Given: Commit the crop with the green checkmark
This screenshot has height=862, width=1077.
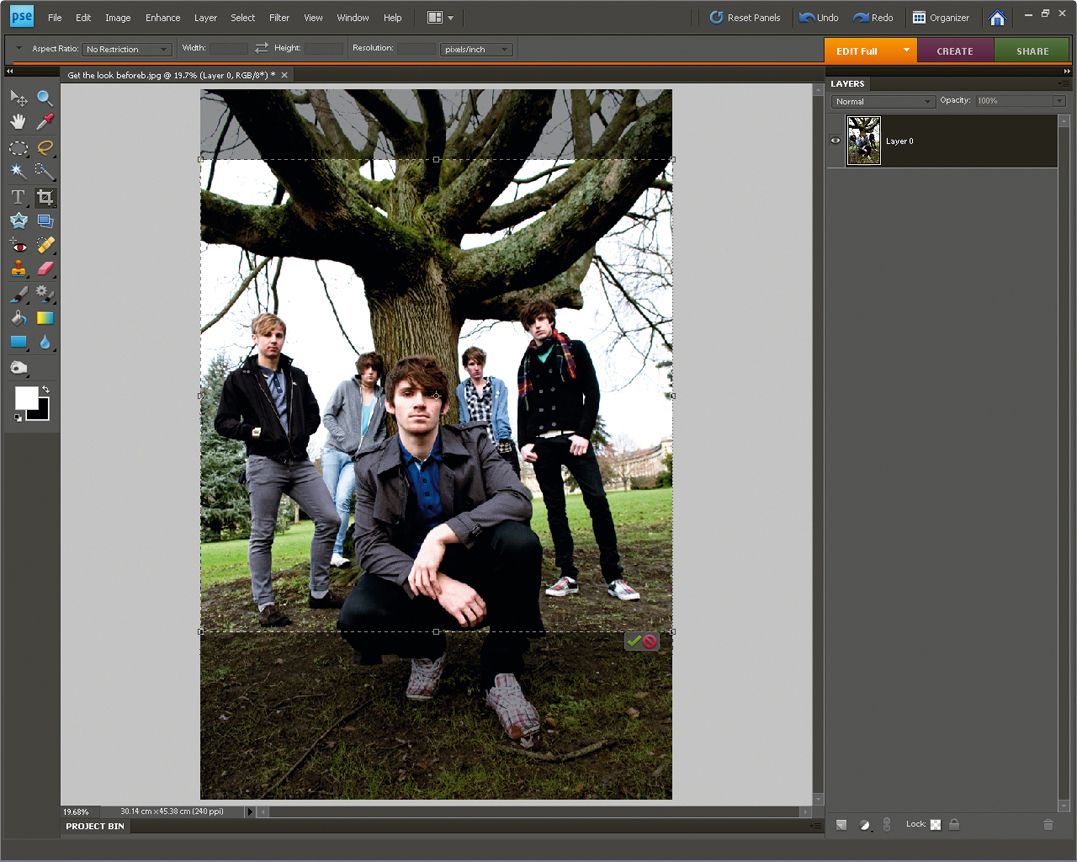Looking at the screenshot, I should [x=633, y=641].
